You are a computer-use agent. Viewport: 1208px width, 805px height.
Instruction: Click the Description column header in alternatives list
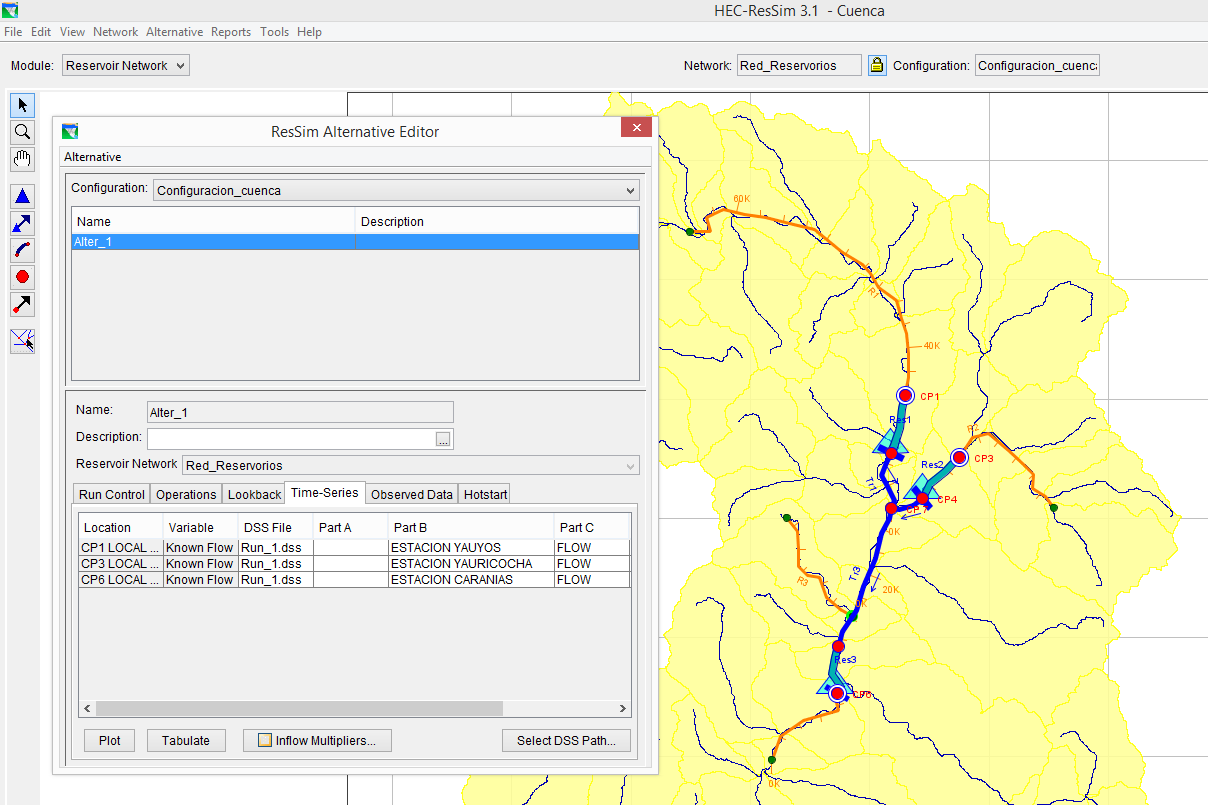pos(498,221)
